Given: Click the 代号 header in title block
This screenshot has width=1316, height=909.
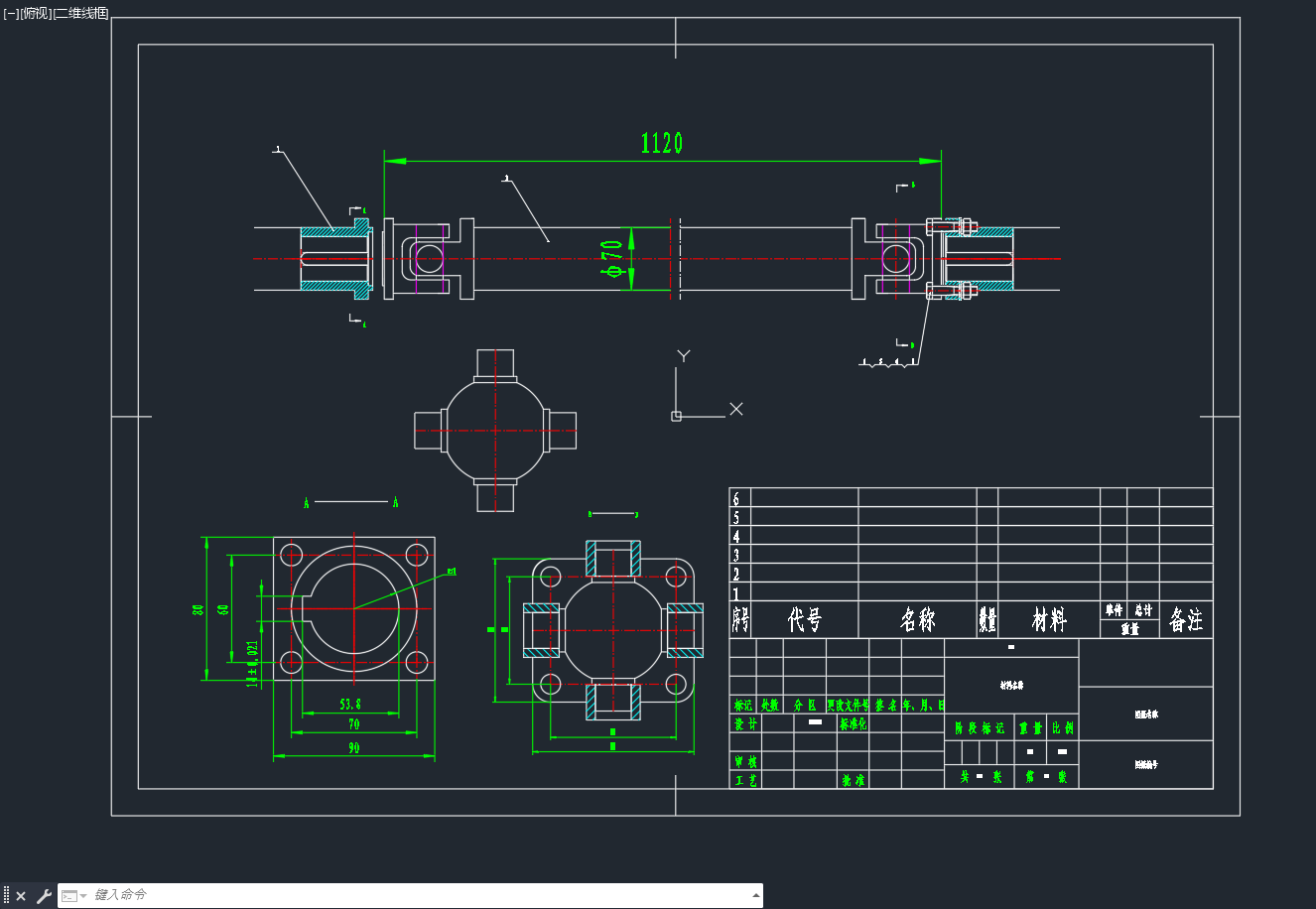Looking at the screenshot, I should (x=805, y=620).
